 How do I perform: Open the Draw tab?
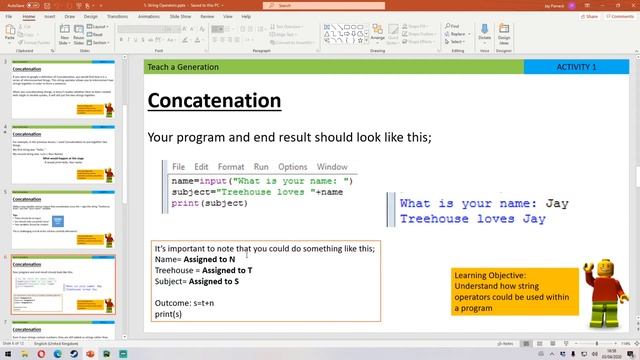(70, 16)
